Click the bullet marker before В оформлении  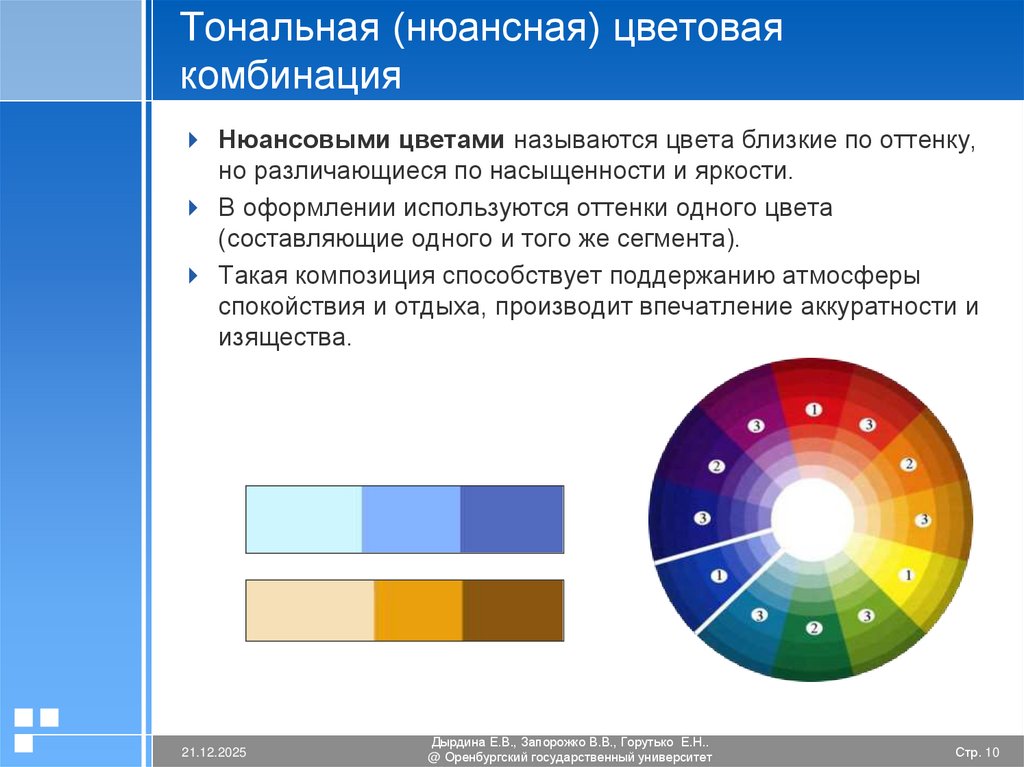pyautogui.click(x=191, y=205)
